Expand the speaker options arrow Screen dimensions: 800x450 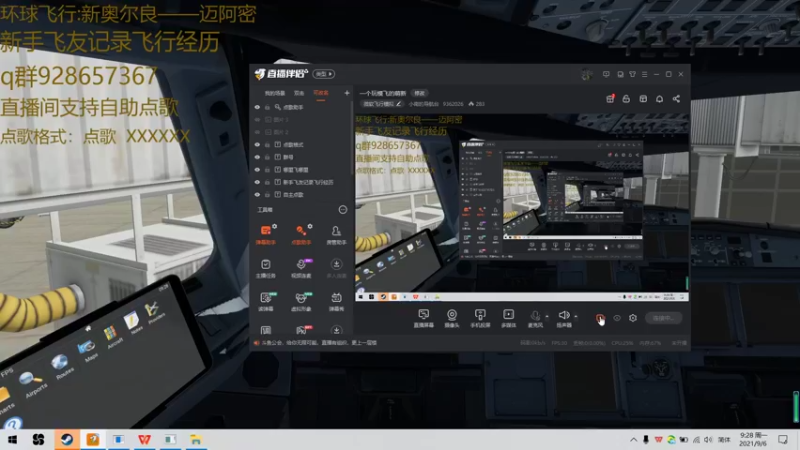pyautogui.click(x=576, y=316)
